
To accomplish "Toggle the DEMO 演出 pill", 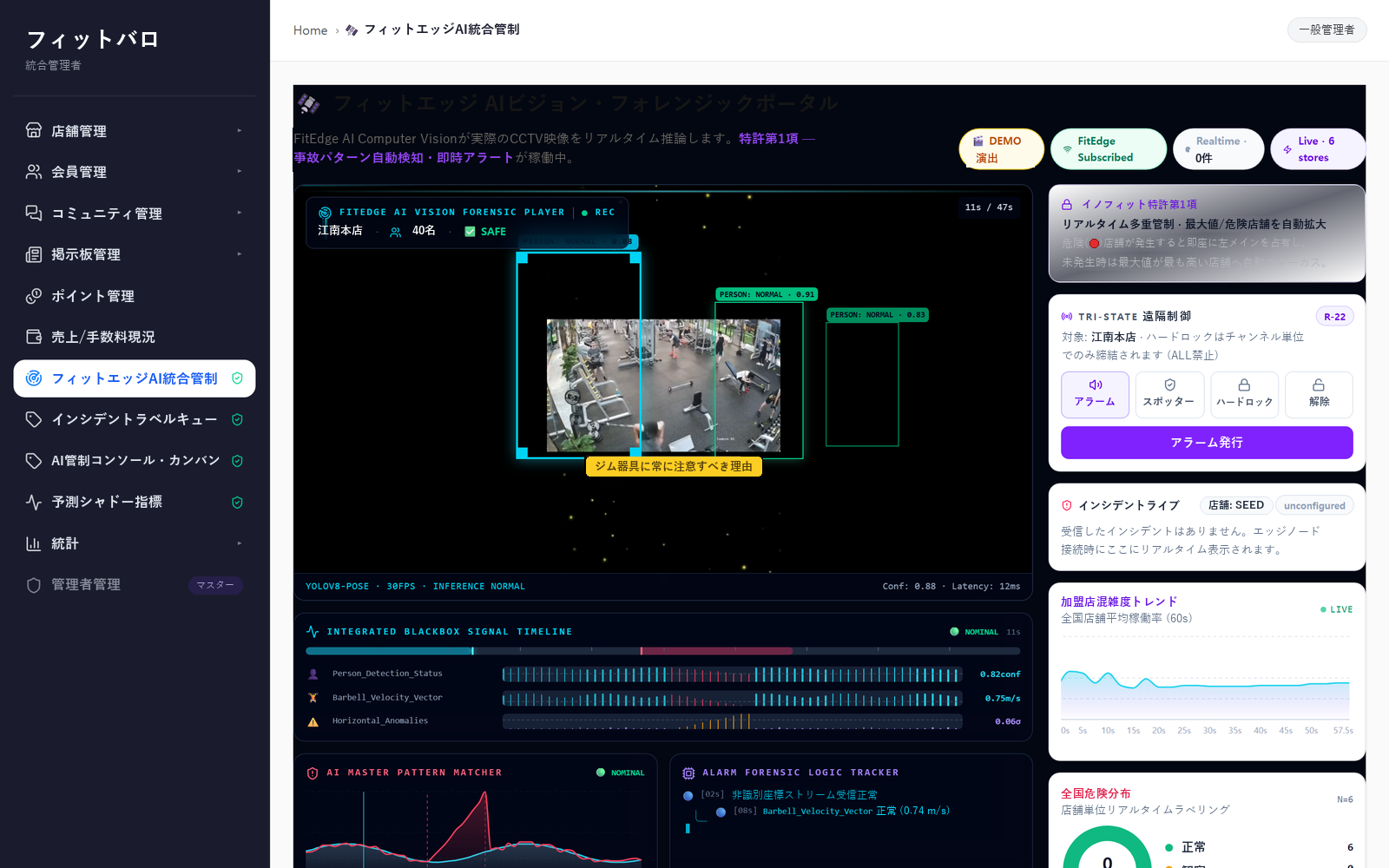I will coord(1001,149).
